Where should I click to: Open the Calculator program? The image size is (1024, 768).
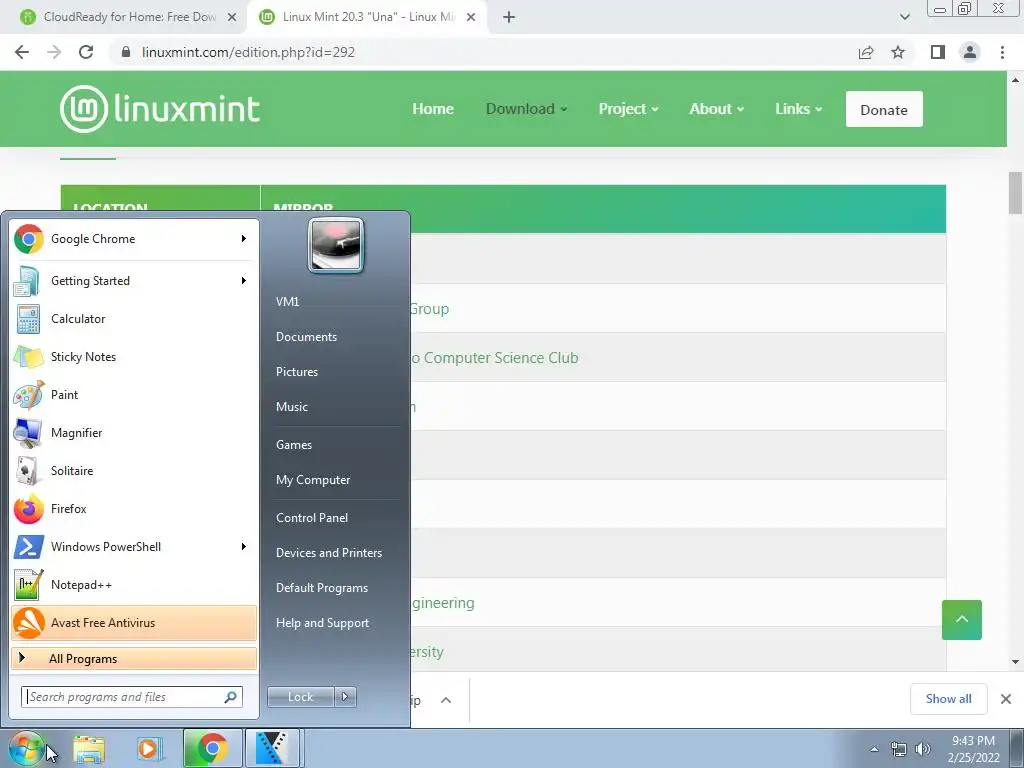coord(134,319)
